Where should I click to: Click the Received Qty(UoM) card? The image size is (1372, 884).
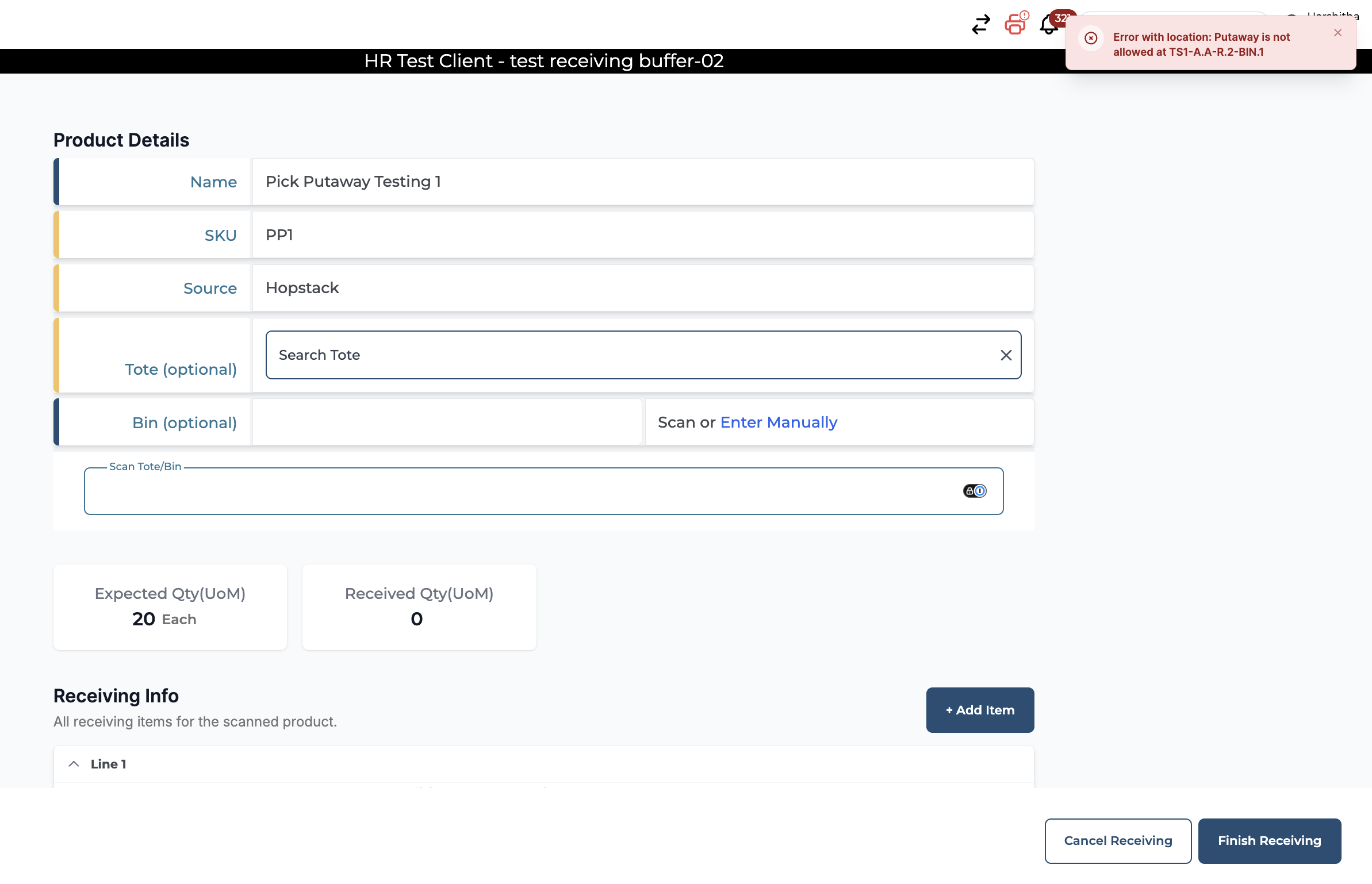(x=419, y=607)
